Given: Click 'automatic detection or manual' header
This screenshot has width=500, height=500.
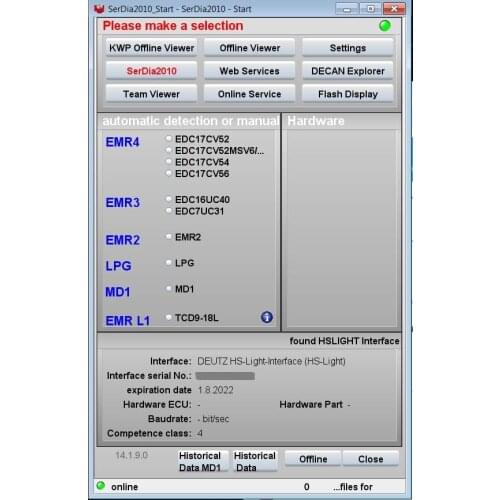Looking at the screenshot, I should coord(191,121).
